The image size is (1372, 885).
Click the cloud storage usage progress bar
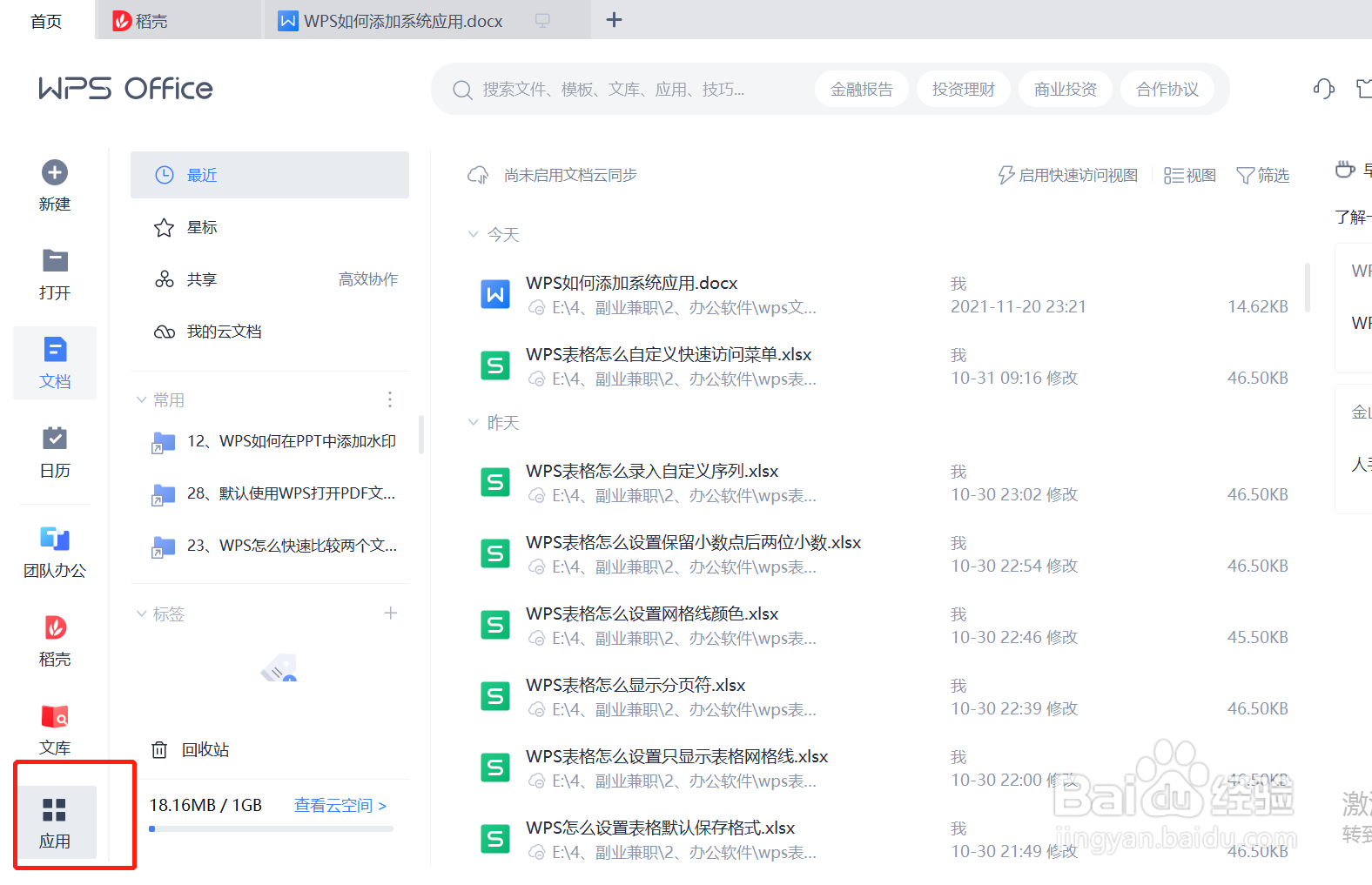(x=271, y=828)
